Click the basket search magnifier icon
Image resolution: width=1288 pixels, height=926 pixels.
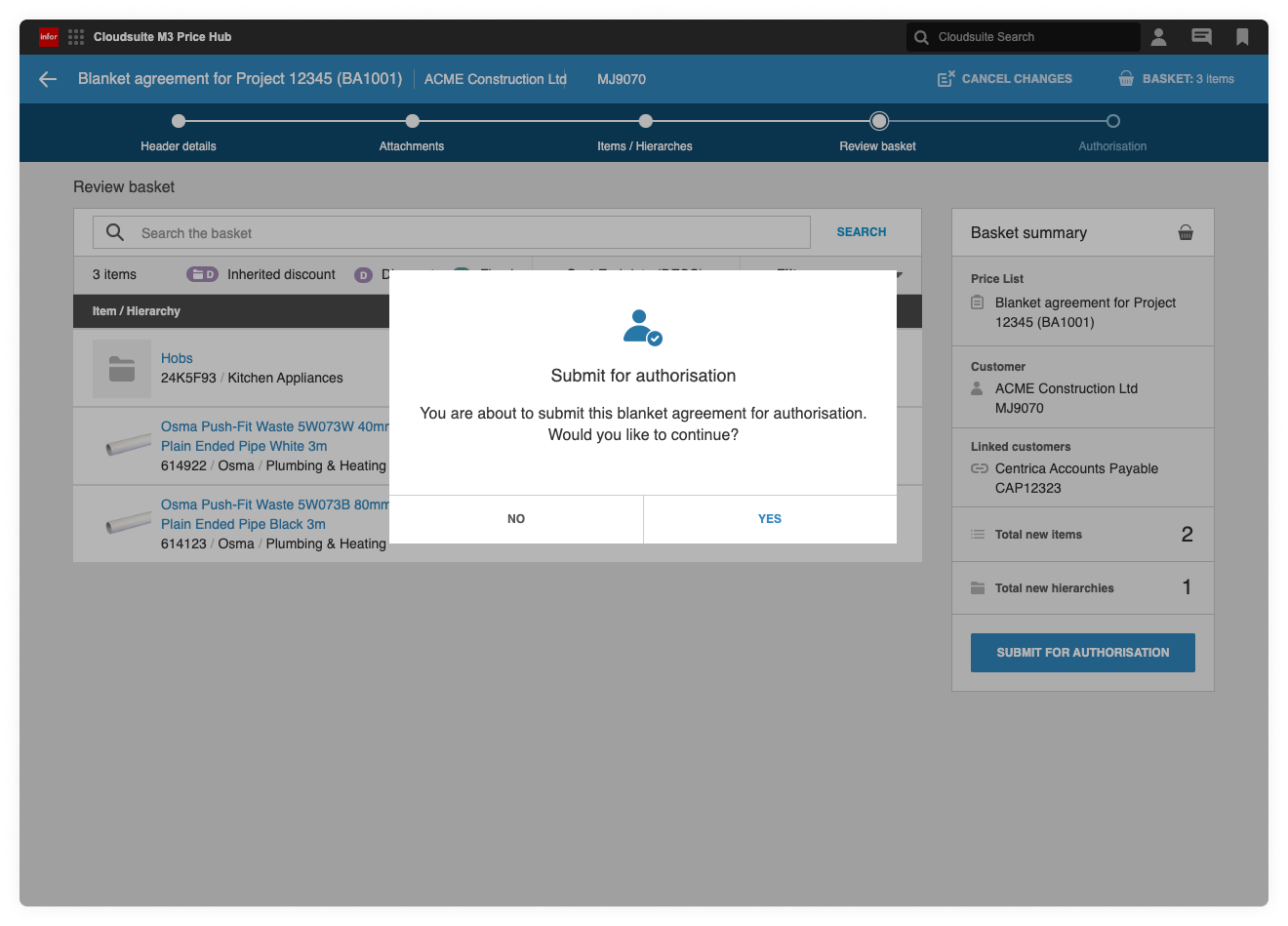tap(115, 232)
